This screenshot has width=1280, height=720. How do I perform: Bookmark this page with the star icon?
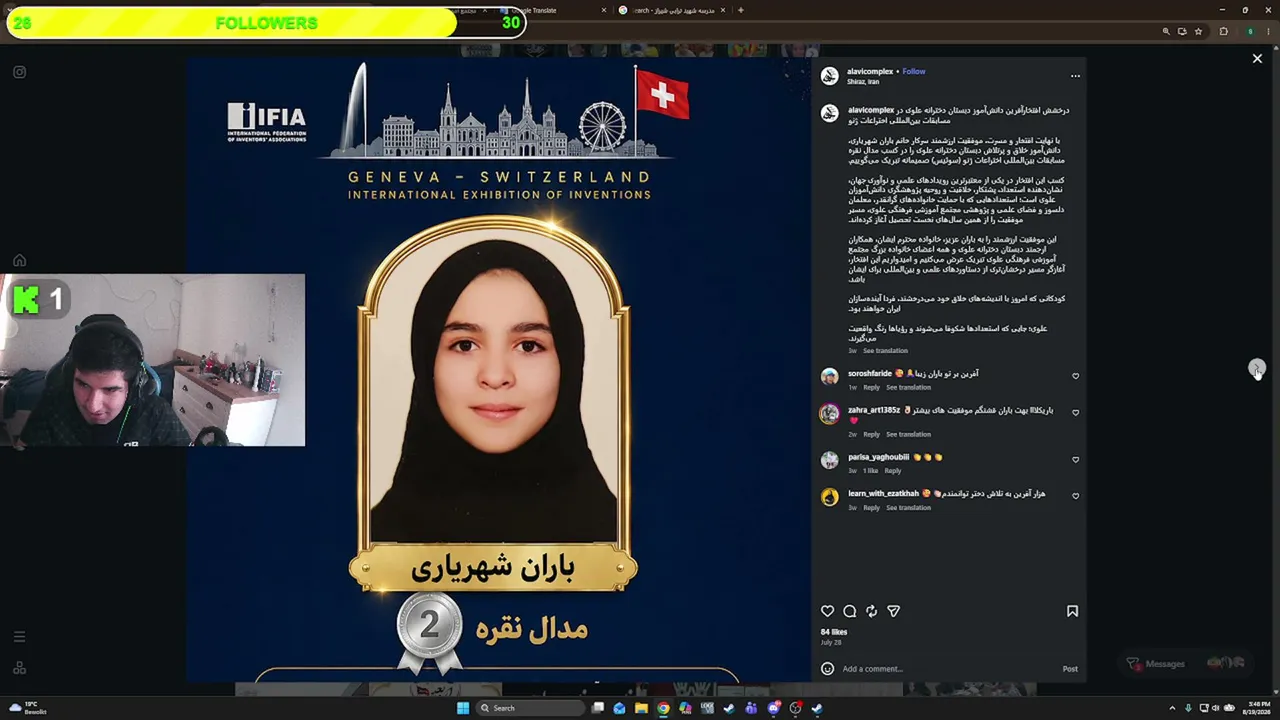click(1198, 32)
